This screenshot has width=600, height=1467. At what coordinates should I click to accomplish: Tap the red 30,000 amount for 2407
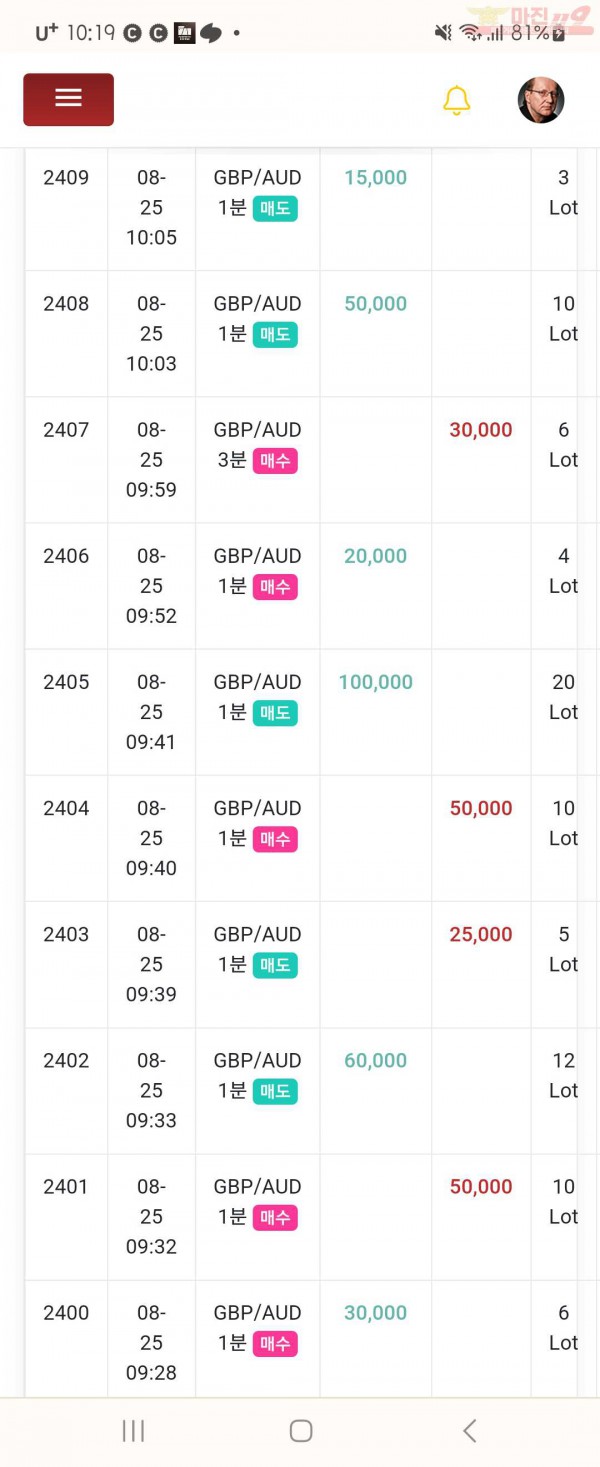pyautogui.click(x=481, y=430)
